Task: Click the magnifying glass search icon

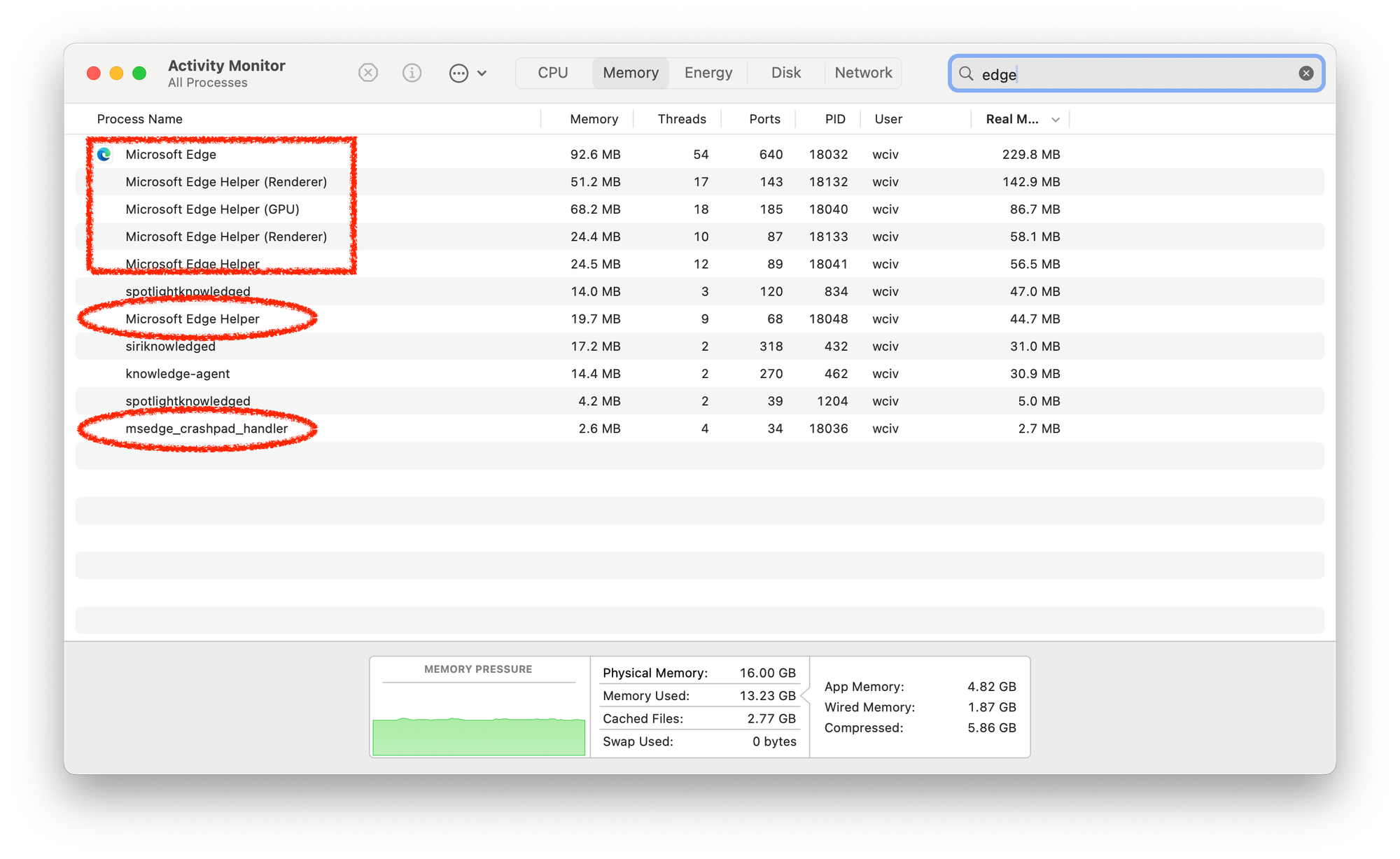Action: (966, 74)
